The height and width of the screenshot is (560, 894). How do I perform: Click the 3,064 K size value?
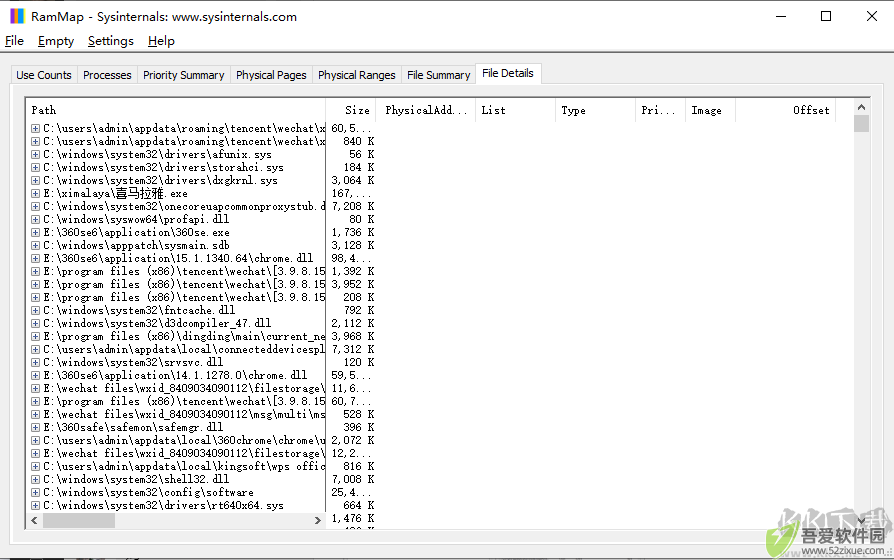point(353,180)
